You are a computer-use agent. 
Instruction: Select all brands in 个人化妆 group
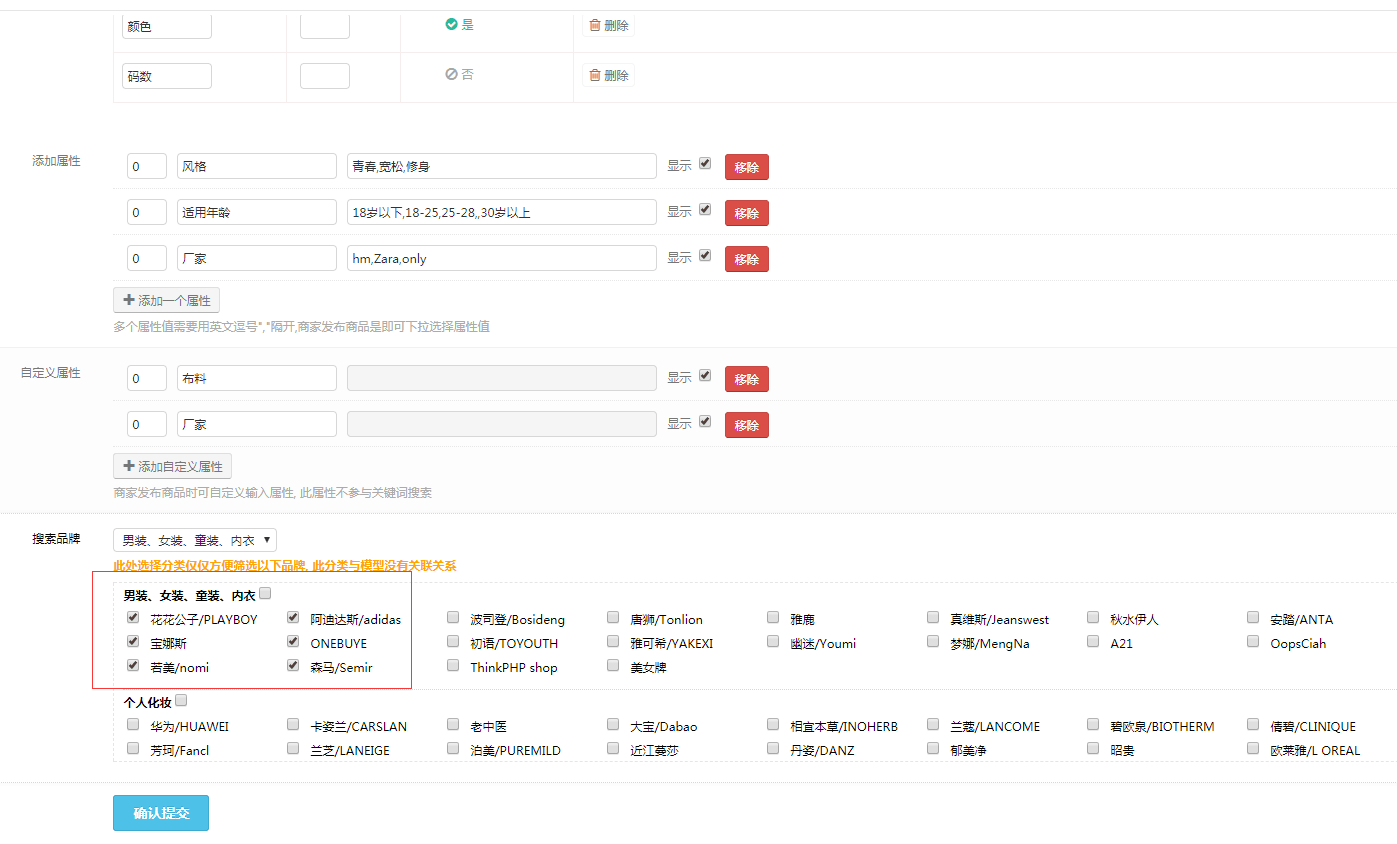181,701
